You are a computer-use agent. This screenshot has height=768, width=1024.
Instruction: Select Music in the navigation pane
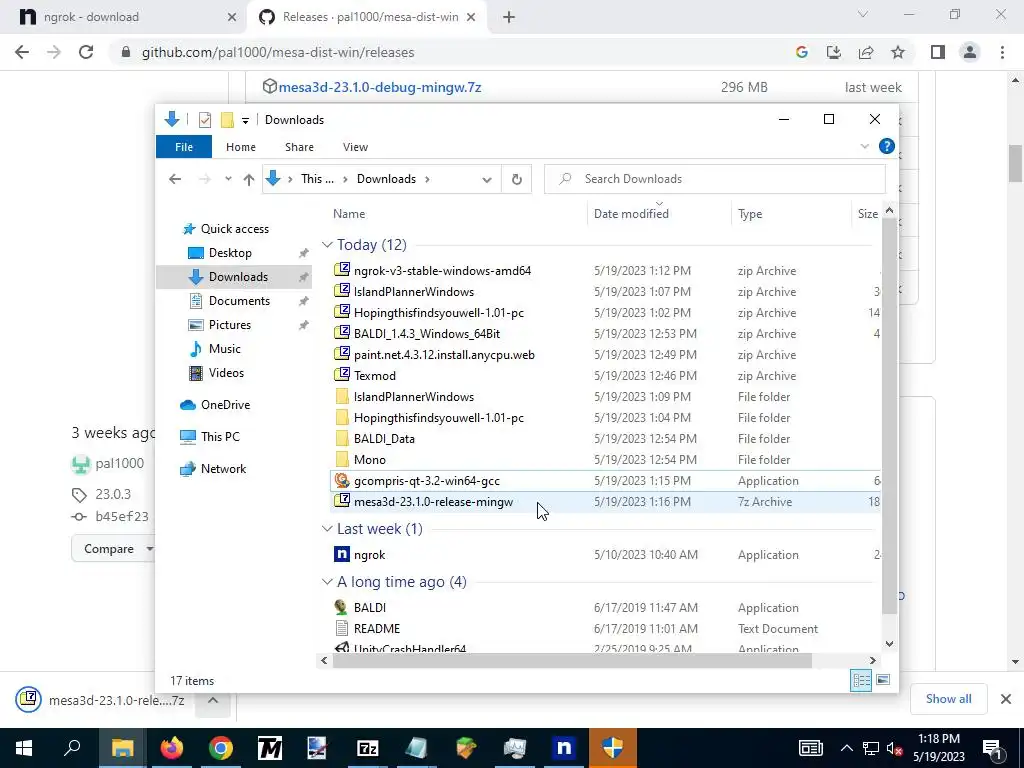[225, 349]
